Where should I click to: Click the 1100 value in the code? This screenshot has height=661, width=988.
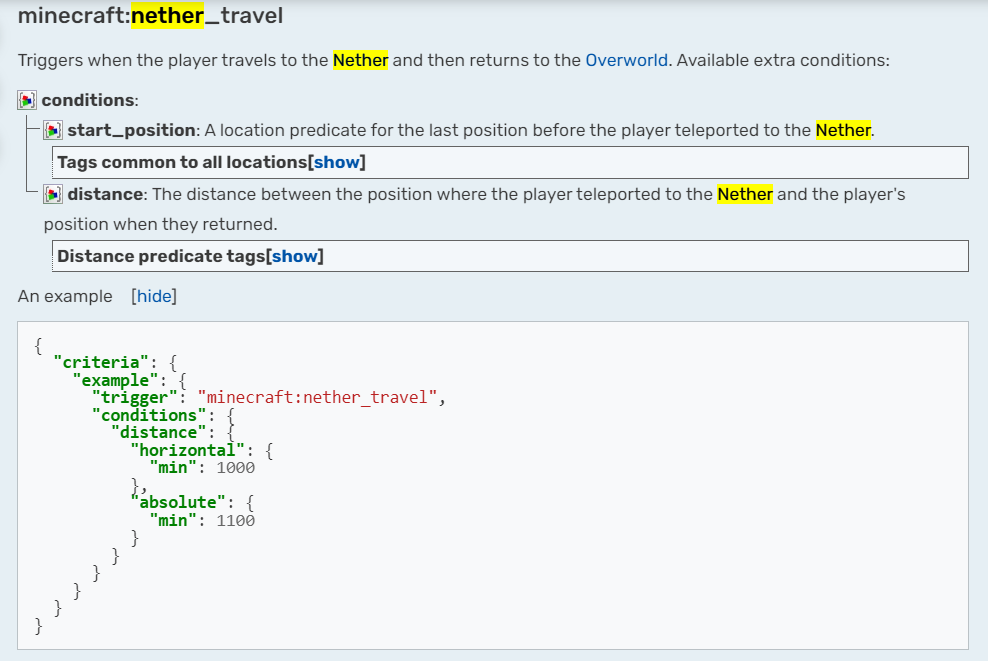pos(236,520)
